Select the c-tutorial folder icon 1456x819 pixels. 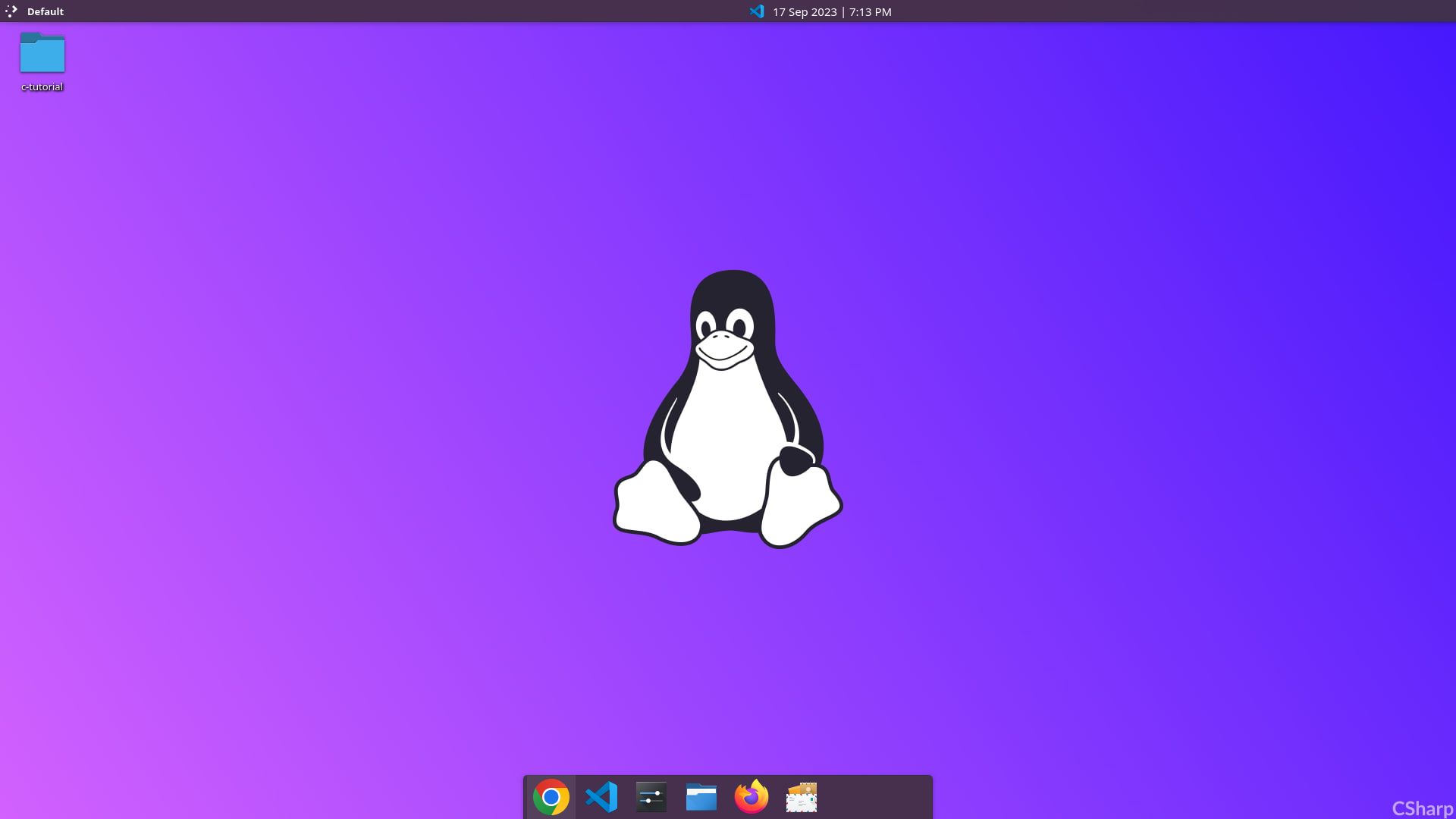point(42,53)
